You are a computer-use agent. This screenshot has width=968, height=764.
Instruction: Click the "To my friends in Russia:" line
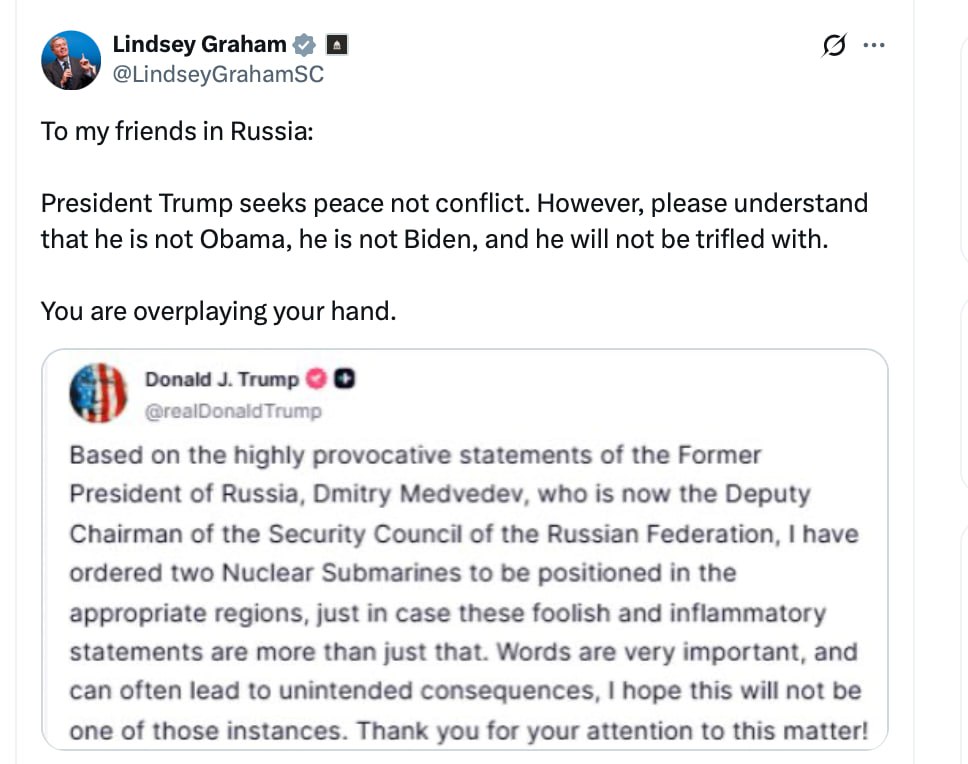coord(177,132)
